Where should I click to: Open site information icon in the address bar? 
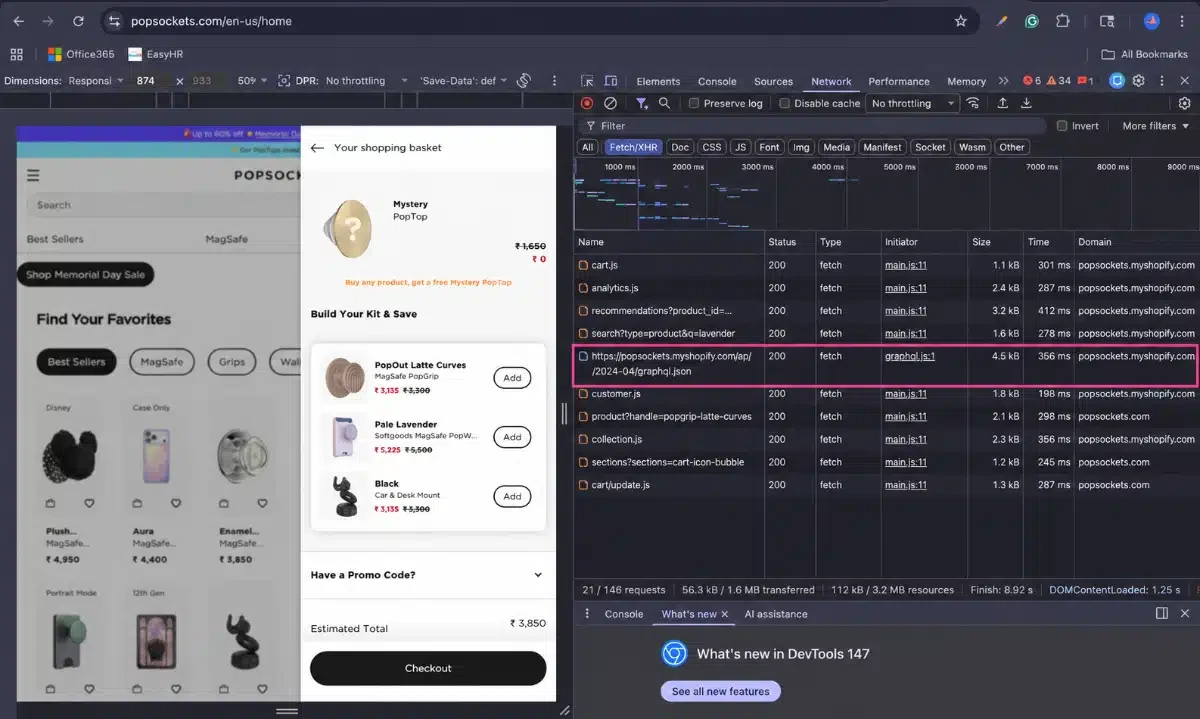click(114, 20)
